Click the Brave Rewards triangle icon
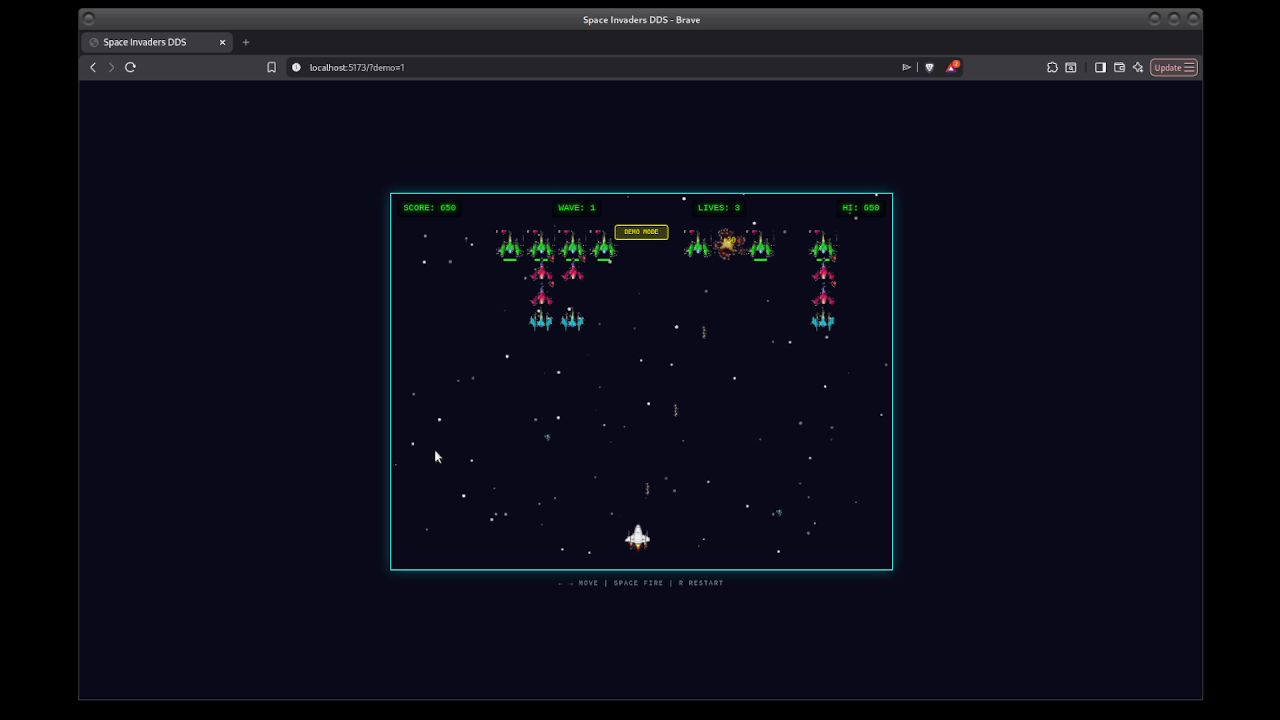This screenshot has height=720, width=1280. coord(951,67)
